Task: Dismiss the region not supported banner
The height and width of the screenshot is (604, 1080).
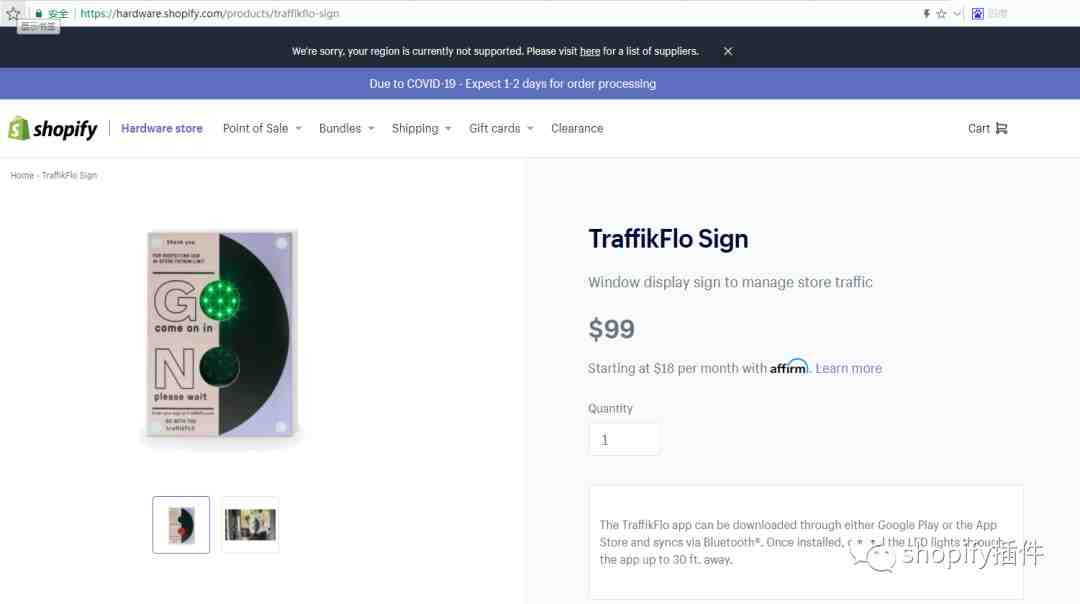Action: click(x=728, y=51)
